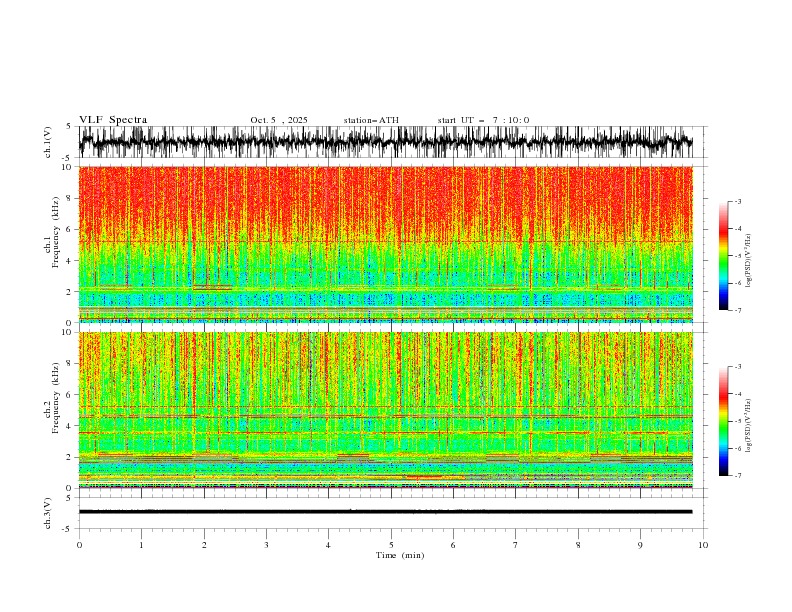Click the "ch.3(V)" axis label

(48, 513)
